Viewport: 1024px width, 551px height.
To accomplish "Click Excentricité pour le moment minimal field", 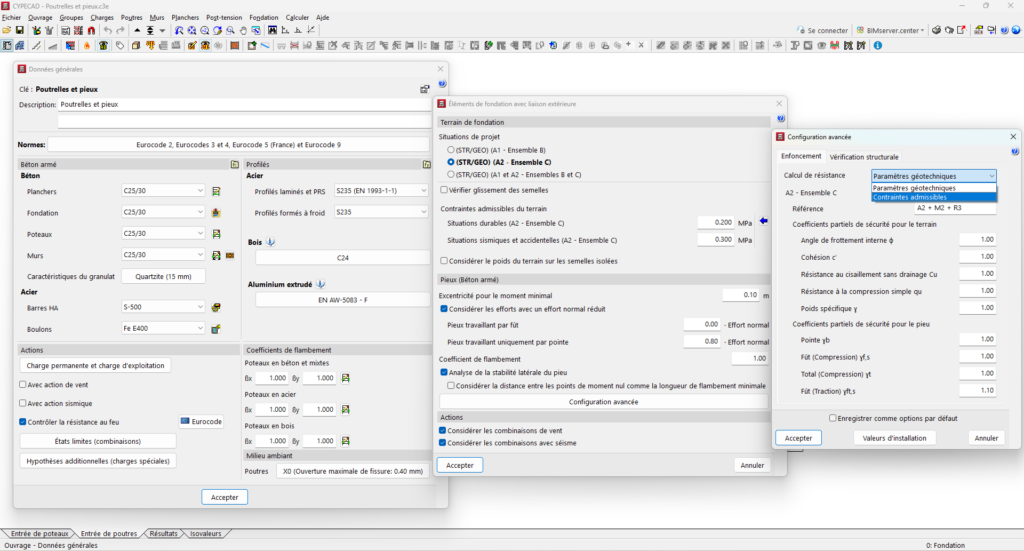I will tap(741, 295).
